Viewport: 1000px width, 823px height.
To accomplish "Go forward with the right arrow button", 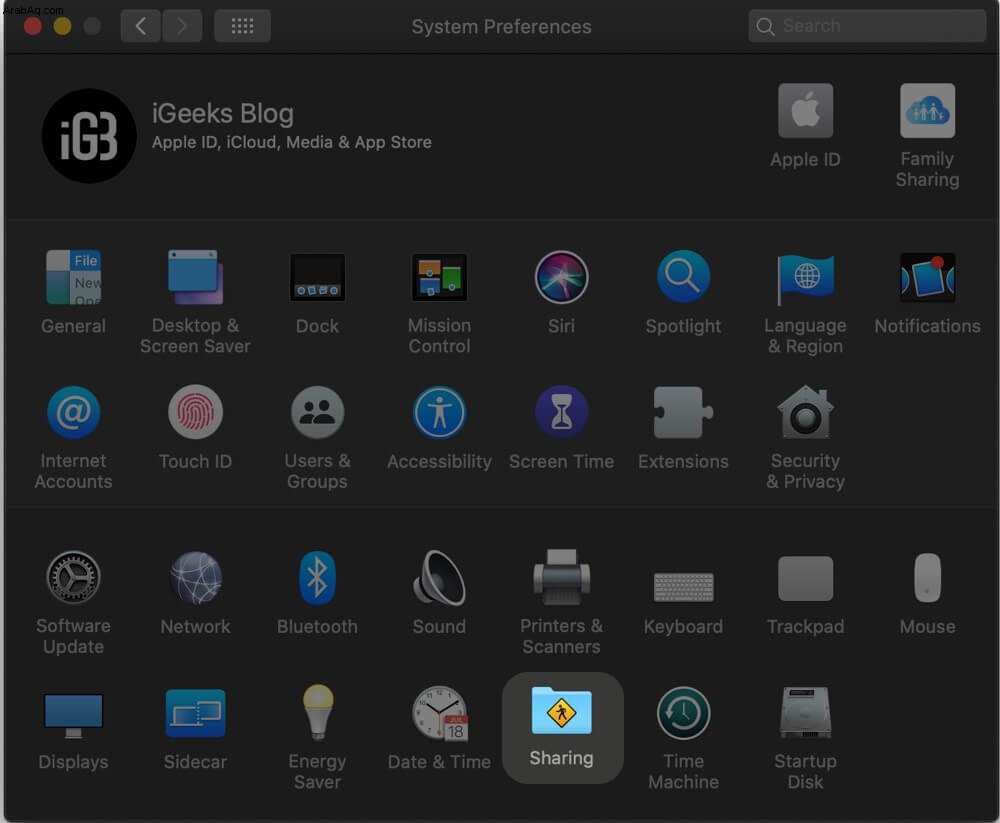I will (182, 26).
